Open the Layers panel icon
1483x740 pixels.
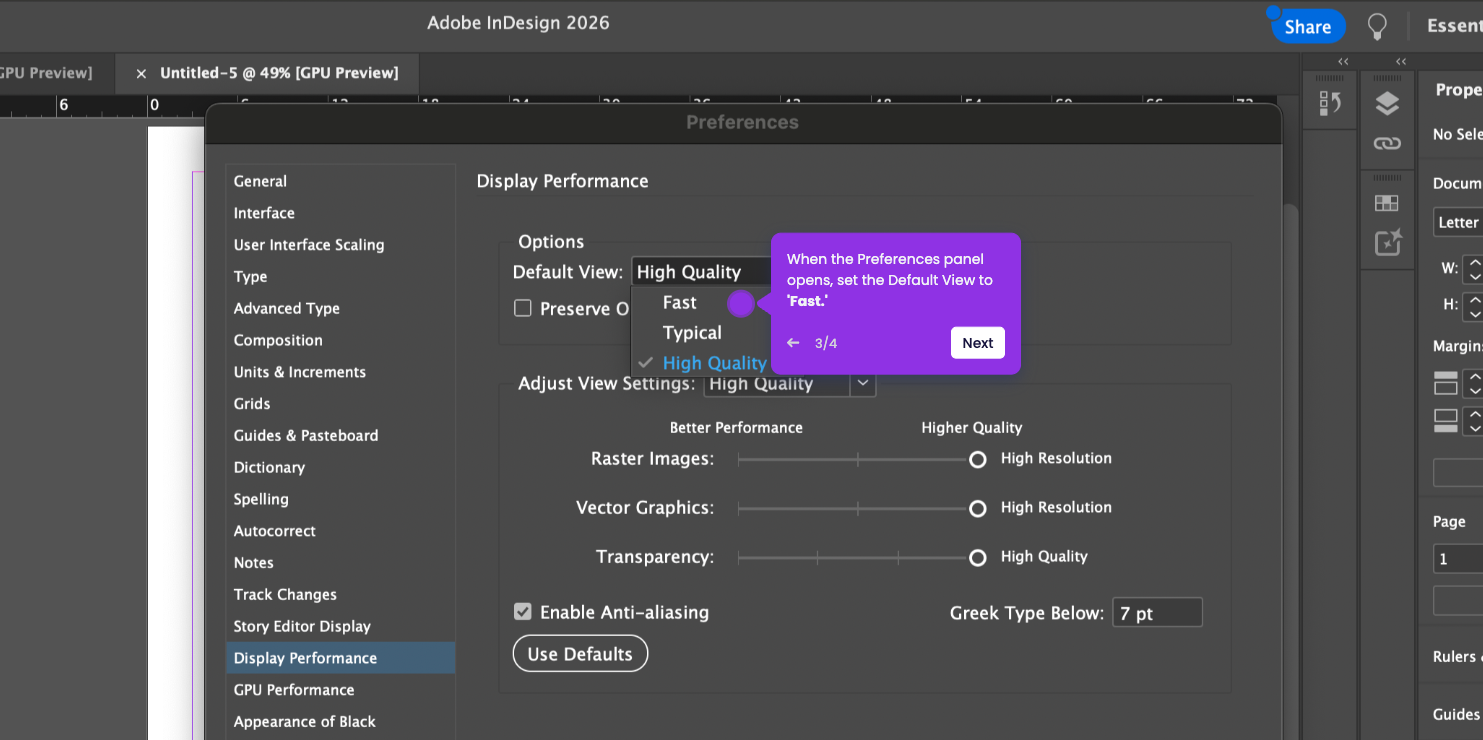tap(1387, 103)
